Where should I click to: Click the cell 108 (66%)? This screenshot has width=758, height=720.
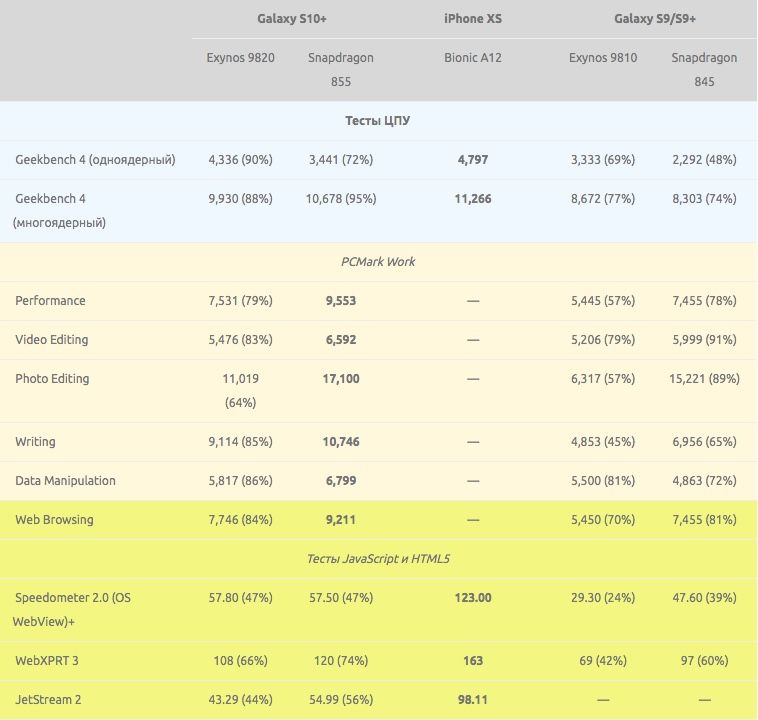tap(240, 661)
